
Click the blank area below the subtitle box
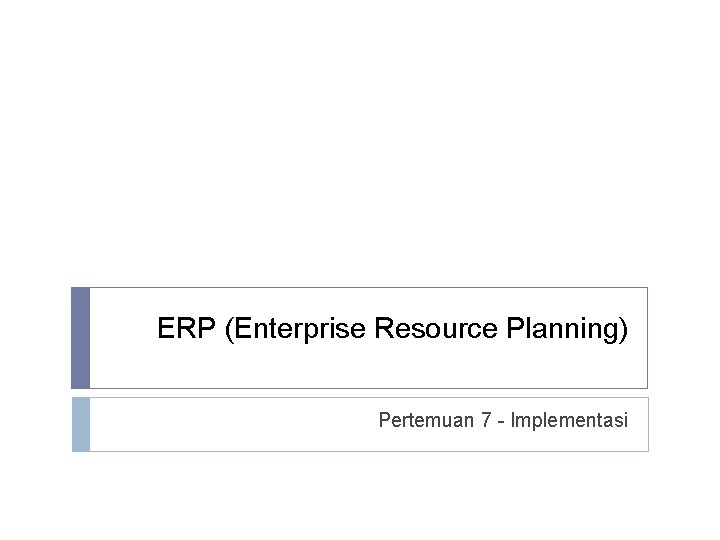coord(360,495)
